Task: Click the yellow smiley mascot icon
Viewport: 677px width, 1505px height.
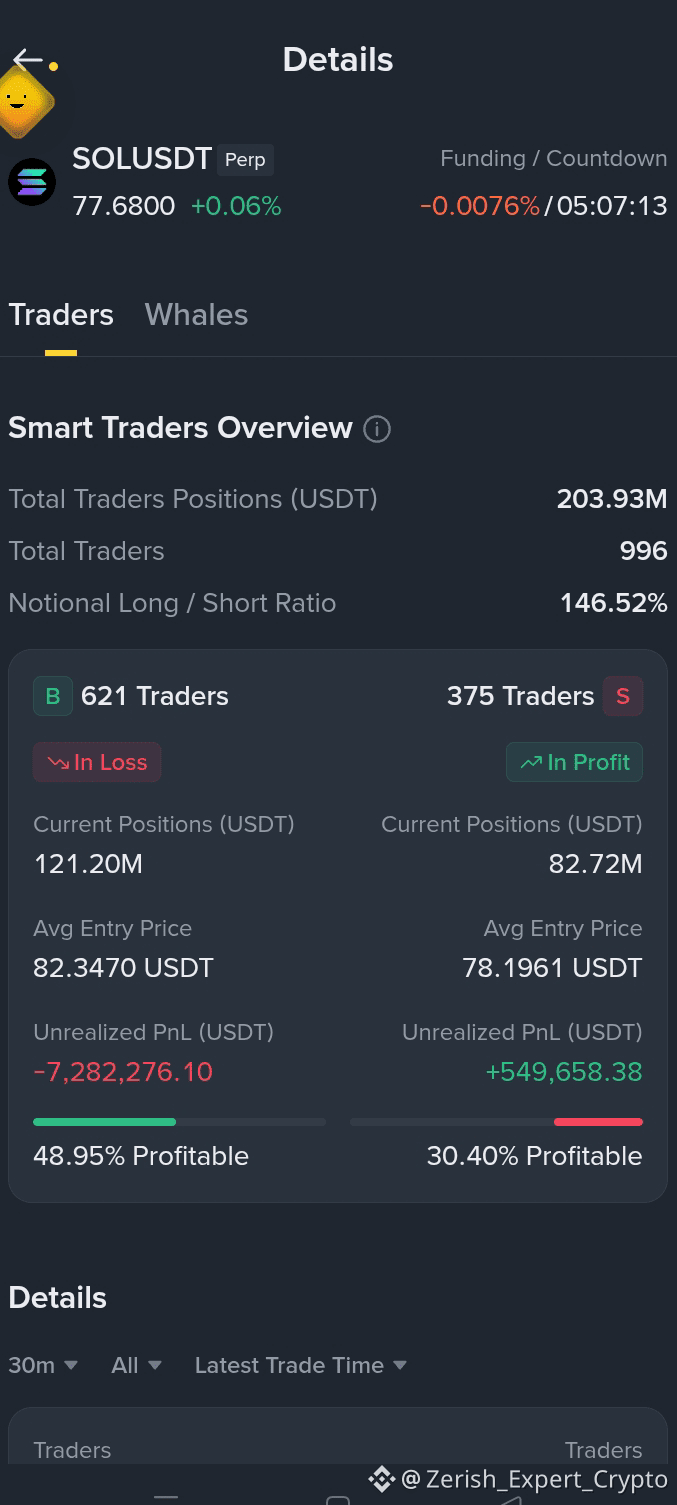Action: click(20, 102)
